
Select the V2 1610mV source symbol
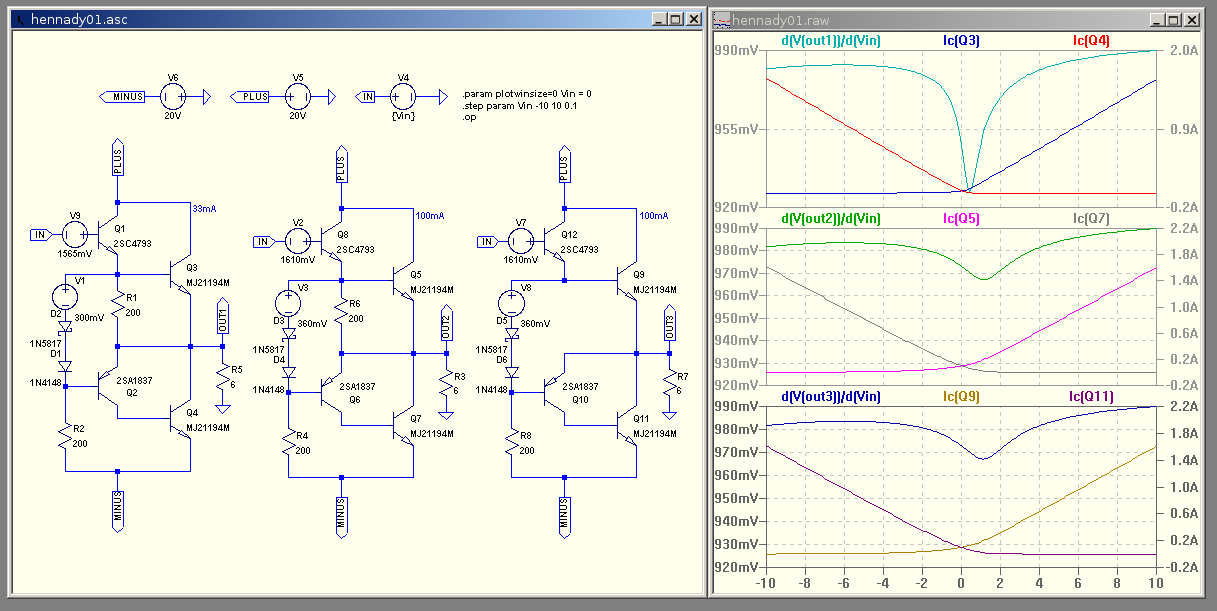pos(298,241)
